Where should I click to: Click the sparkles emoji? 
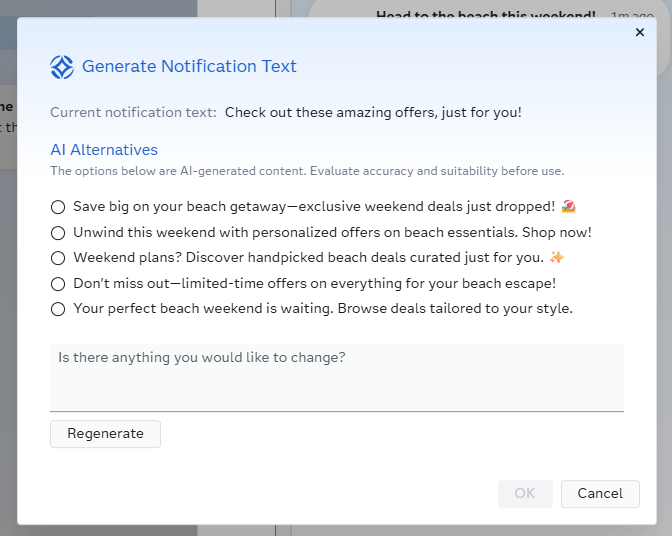557,258
